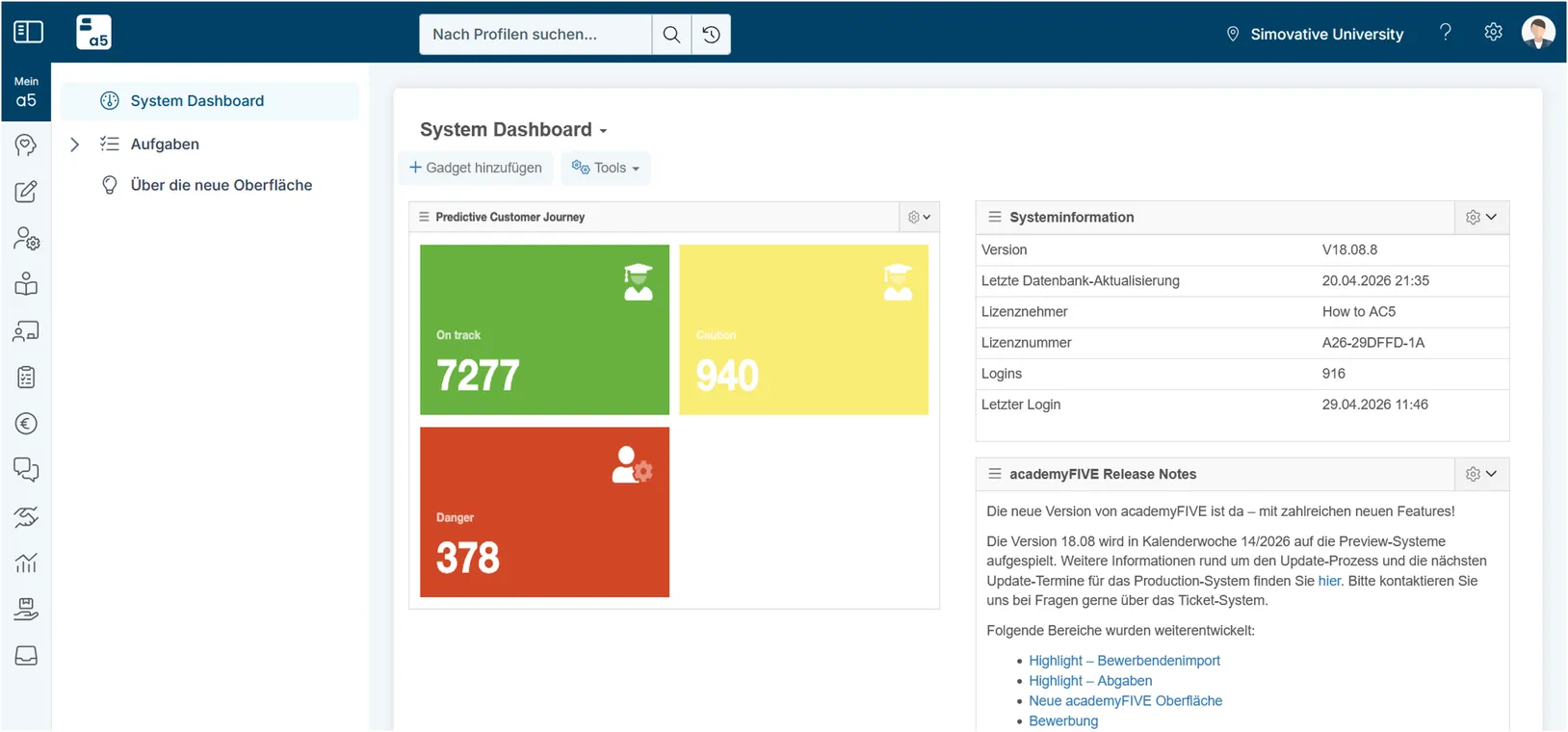Click the Predictive Customer Journey drag handle
Viewport: 1568px width, 732px height.
pos(424,217)
